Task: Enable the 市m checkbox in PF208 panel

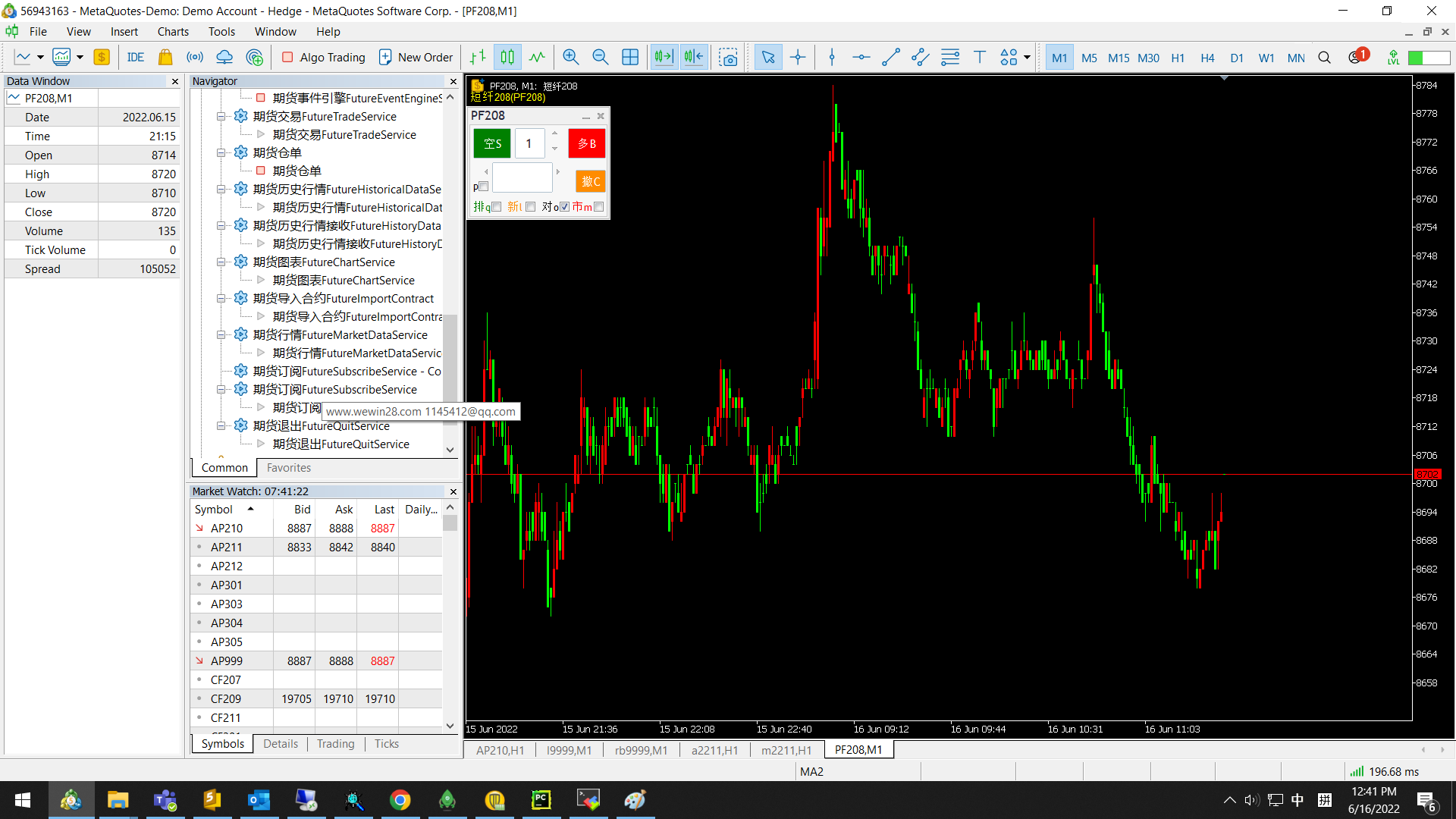Action: point(599,207)
